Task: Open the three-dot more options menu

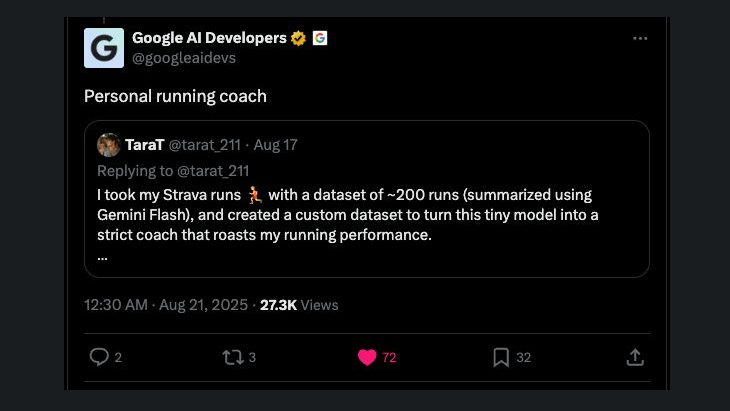Action: pos(640,39)
